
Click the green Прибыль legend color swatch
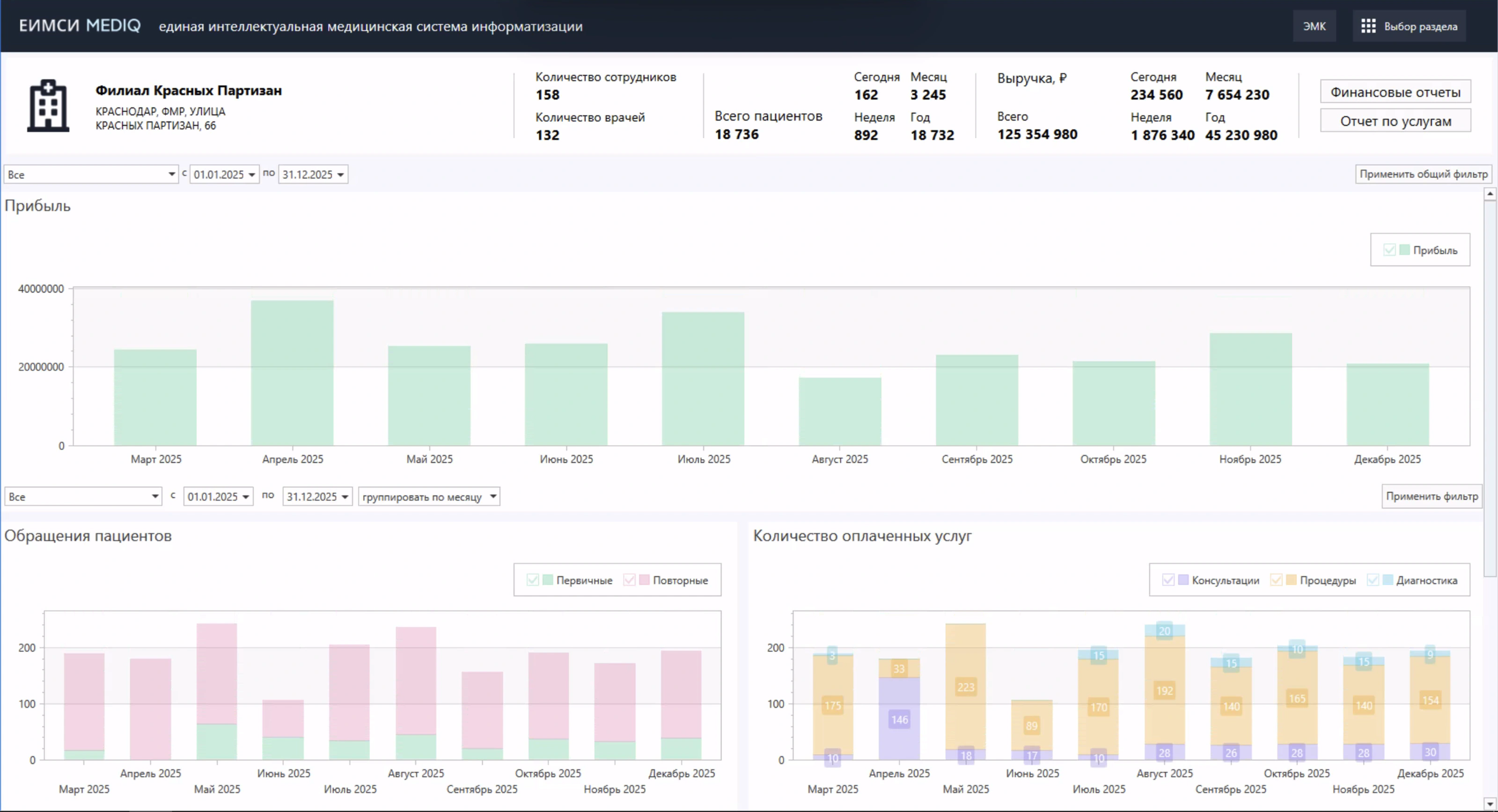click(1404, 250)
